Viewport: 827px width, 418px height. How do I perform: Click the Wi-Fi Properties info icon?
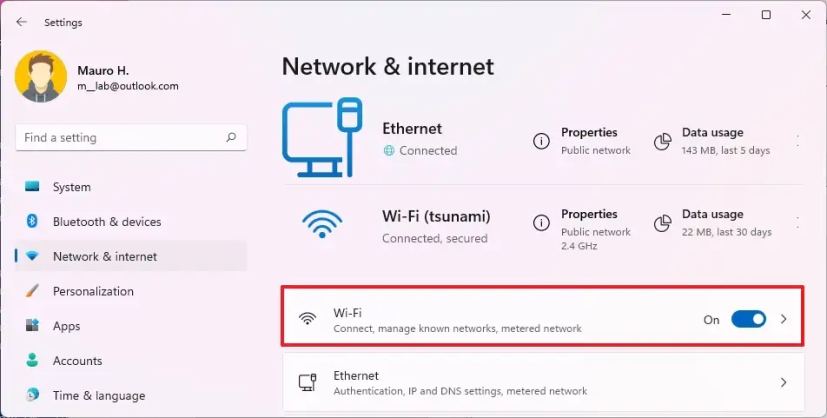[541, 223]
